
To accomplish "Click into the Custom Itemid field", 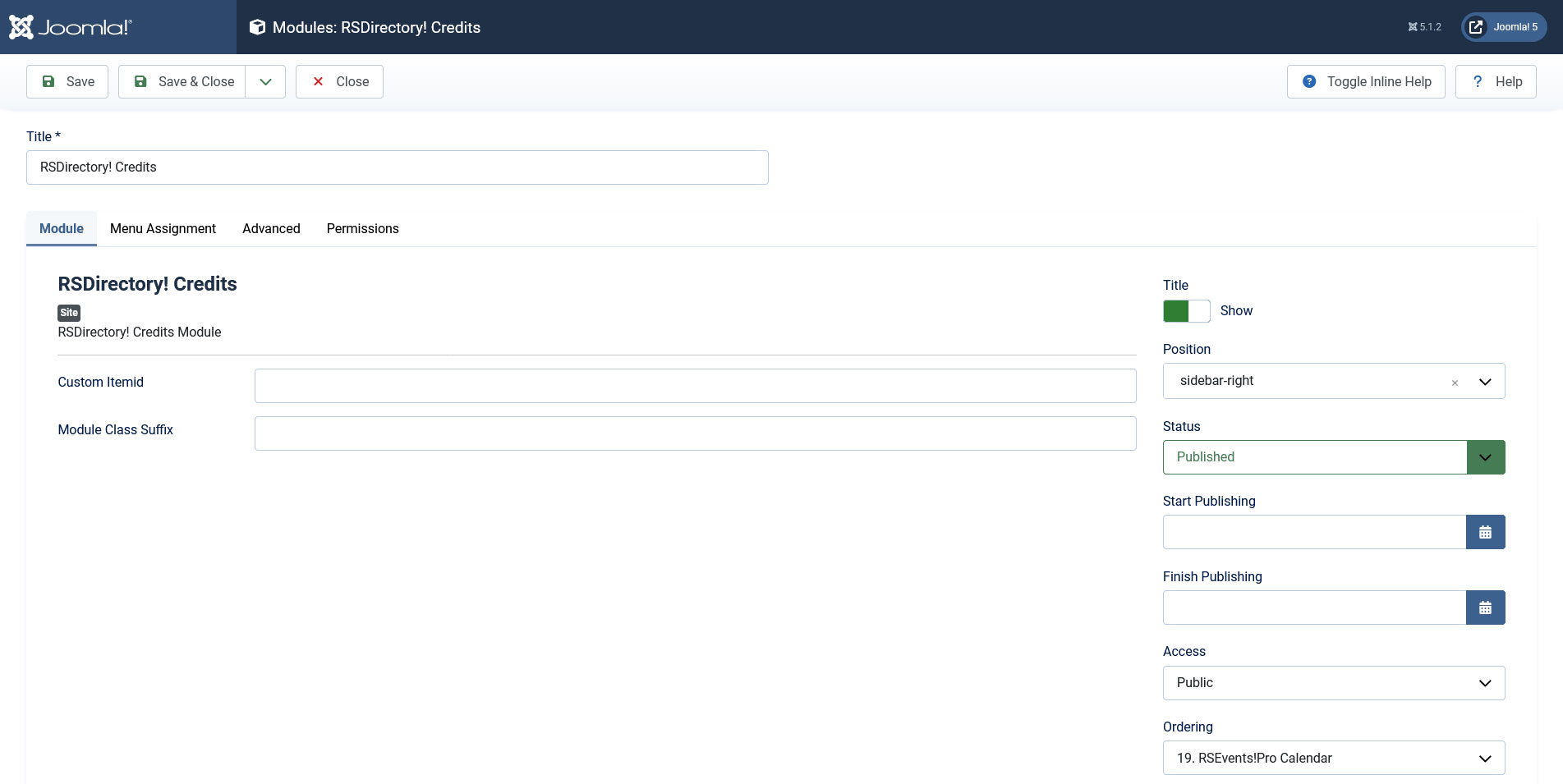I will pyautogui.click(x=696, y=386).
